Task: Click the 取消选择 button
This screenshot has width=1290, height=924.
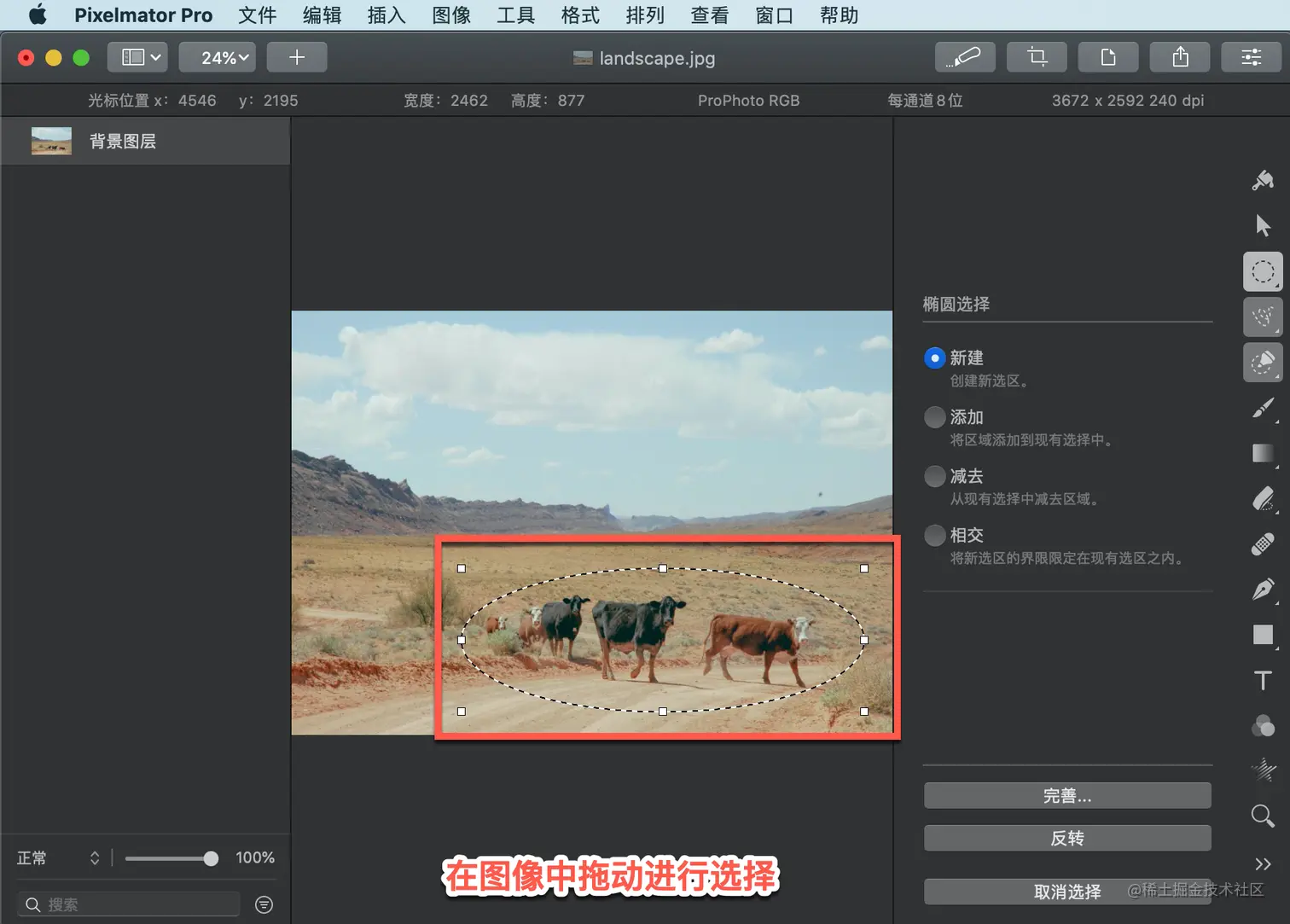Action: click(1067, 892)
